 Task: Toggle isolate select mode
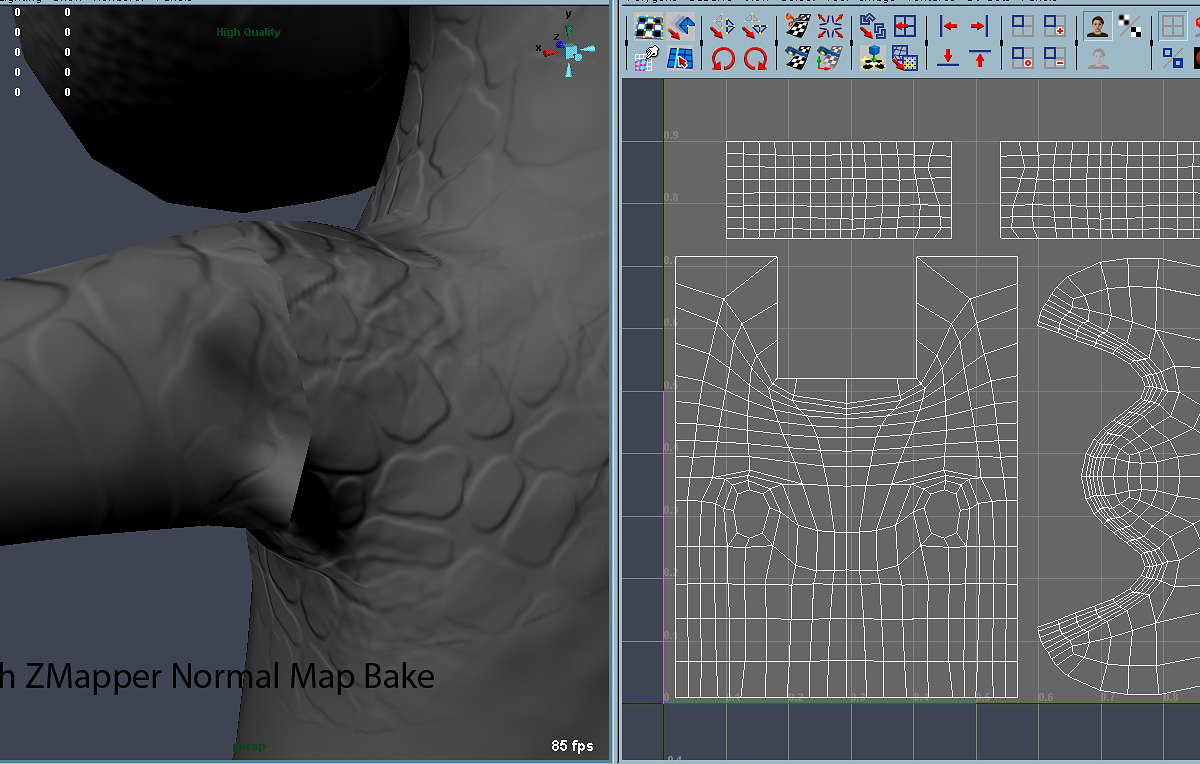pyautogui.click(x=1022, y=27)
